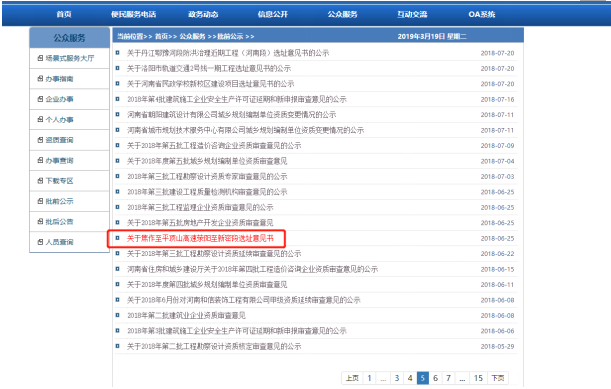Select 场景式服务大厅 in the sidebar

click(x=69, y=58)
